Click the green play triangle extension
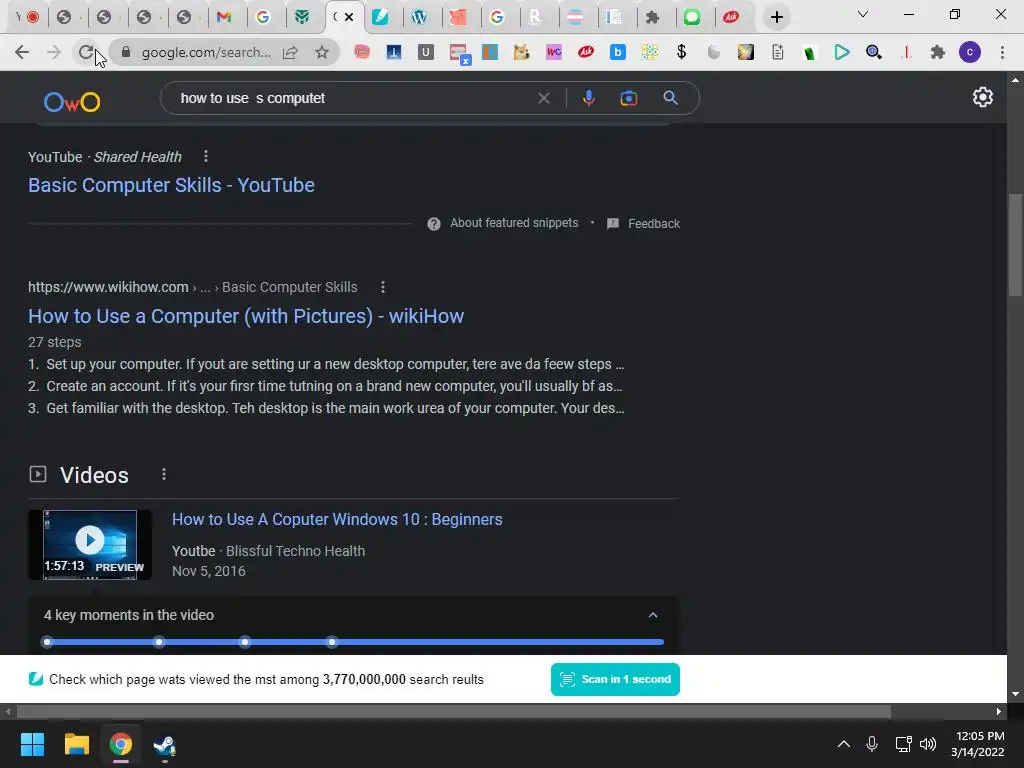 pyautogui.click(x=842, y=52)
